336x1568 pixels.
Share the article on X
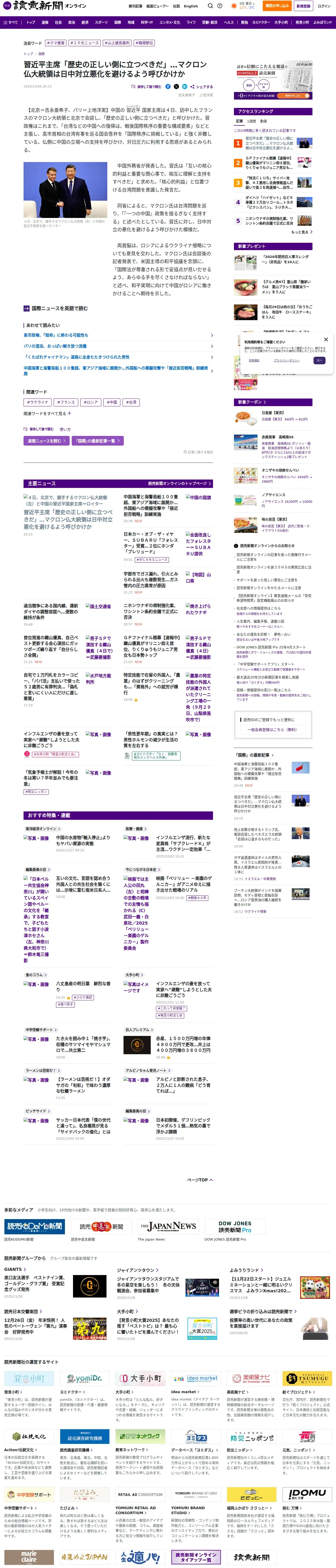click(176, 87)
